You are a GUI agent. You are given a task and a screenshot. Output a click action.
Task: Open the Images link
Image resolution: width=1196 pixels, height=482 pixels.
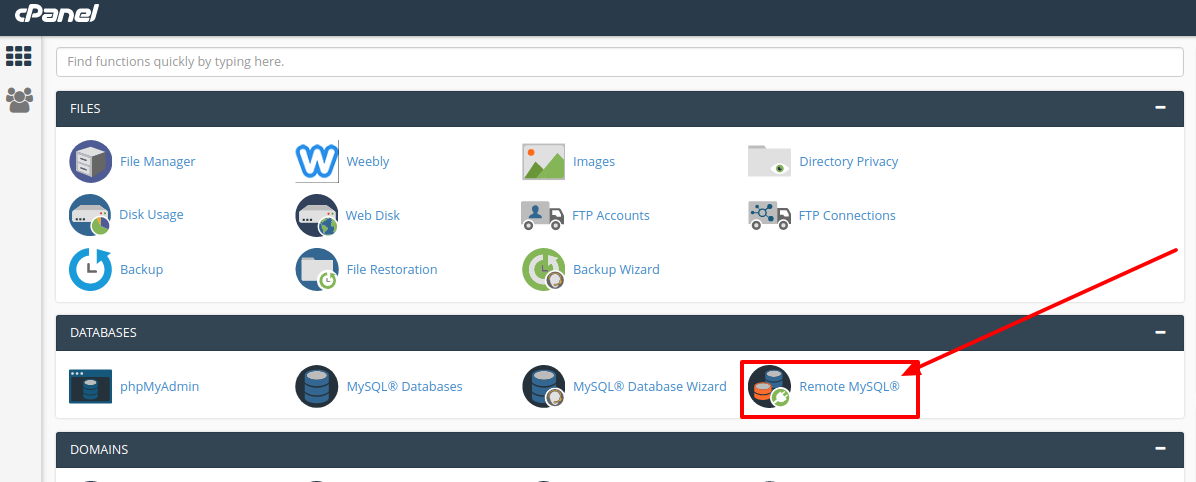(x=593, y=162)
